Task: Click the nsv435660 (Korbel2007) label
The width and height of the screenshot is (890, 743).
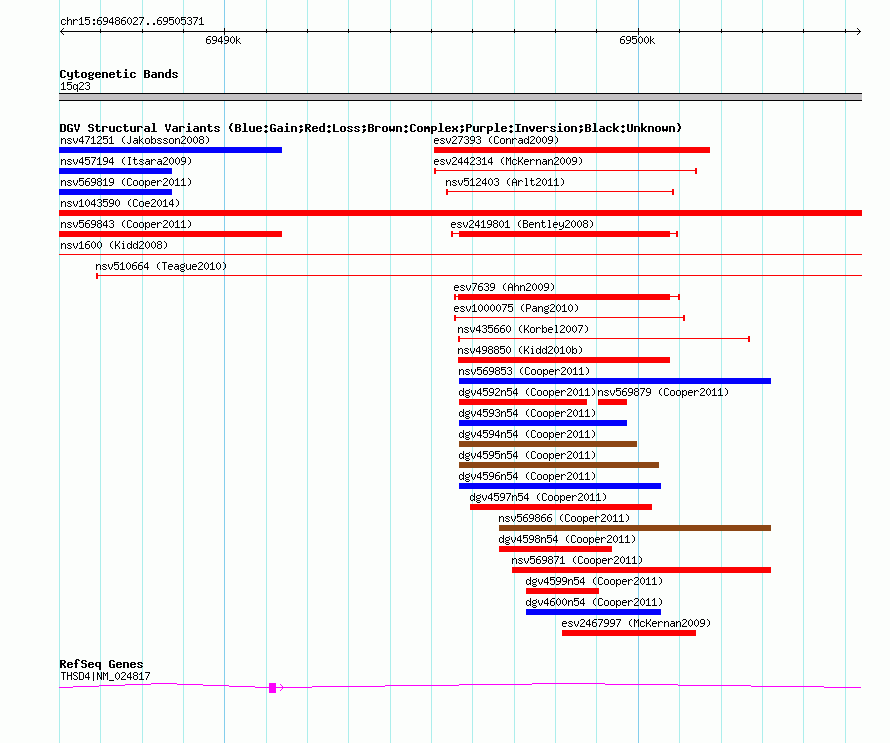Action: click(523, 329)
